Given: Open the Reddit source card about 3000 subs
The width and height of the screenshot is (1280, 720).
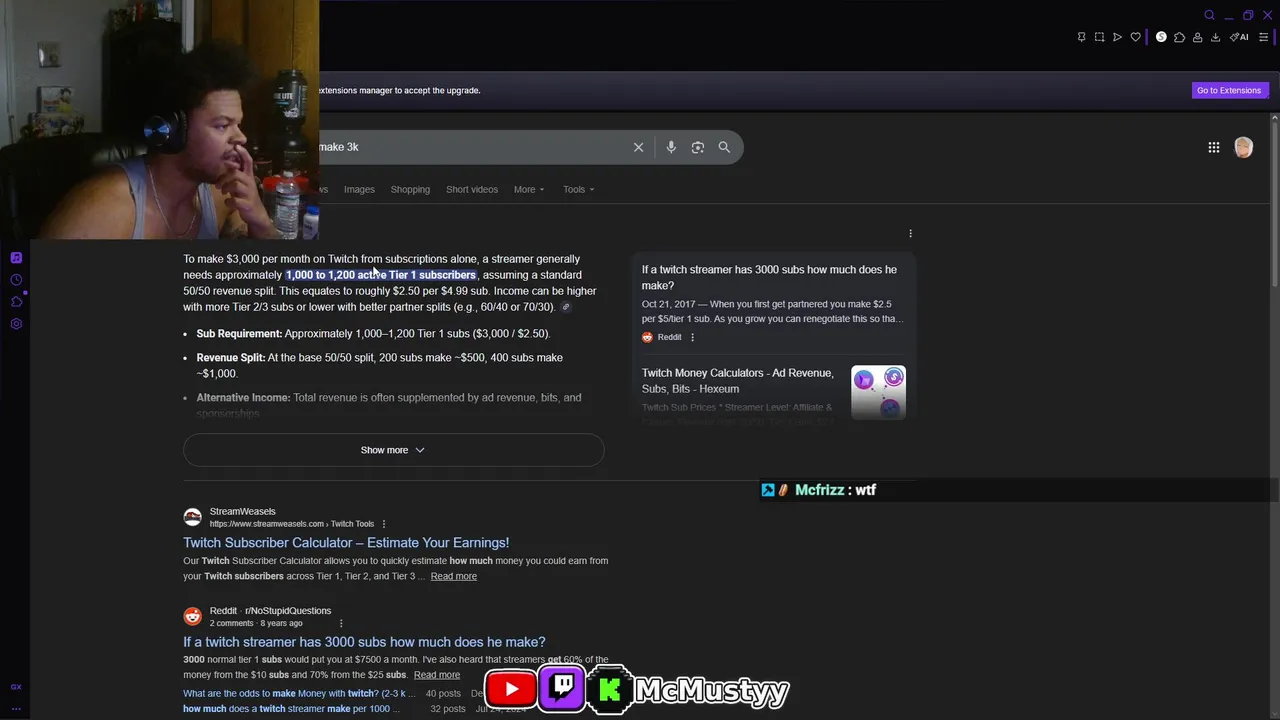Looking at the screenshot, I should pyautogui.click(x=773, y=302).
